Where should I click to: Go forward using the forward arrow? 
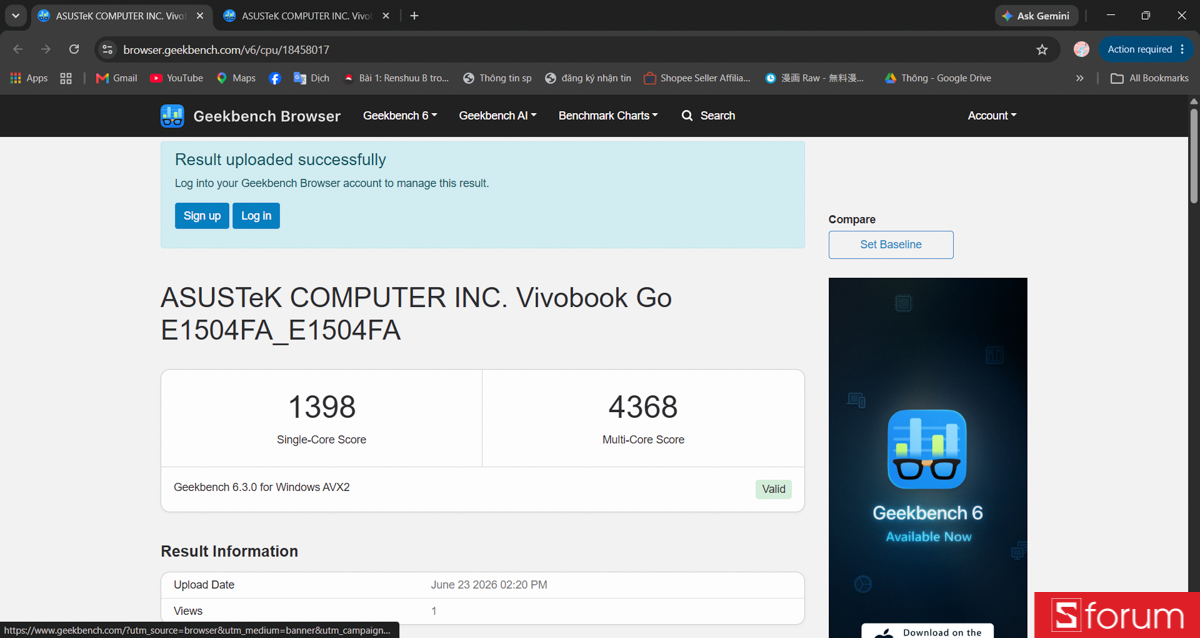pos(46,49)
